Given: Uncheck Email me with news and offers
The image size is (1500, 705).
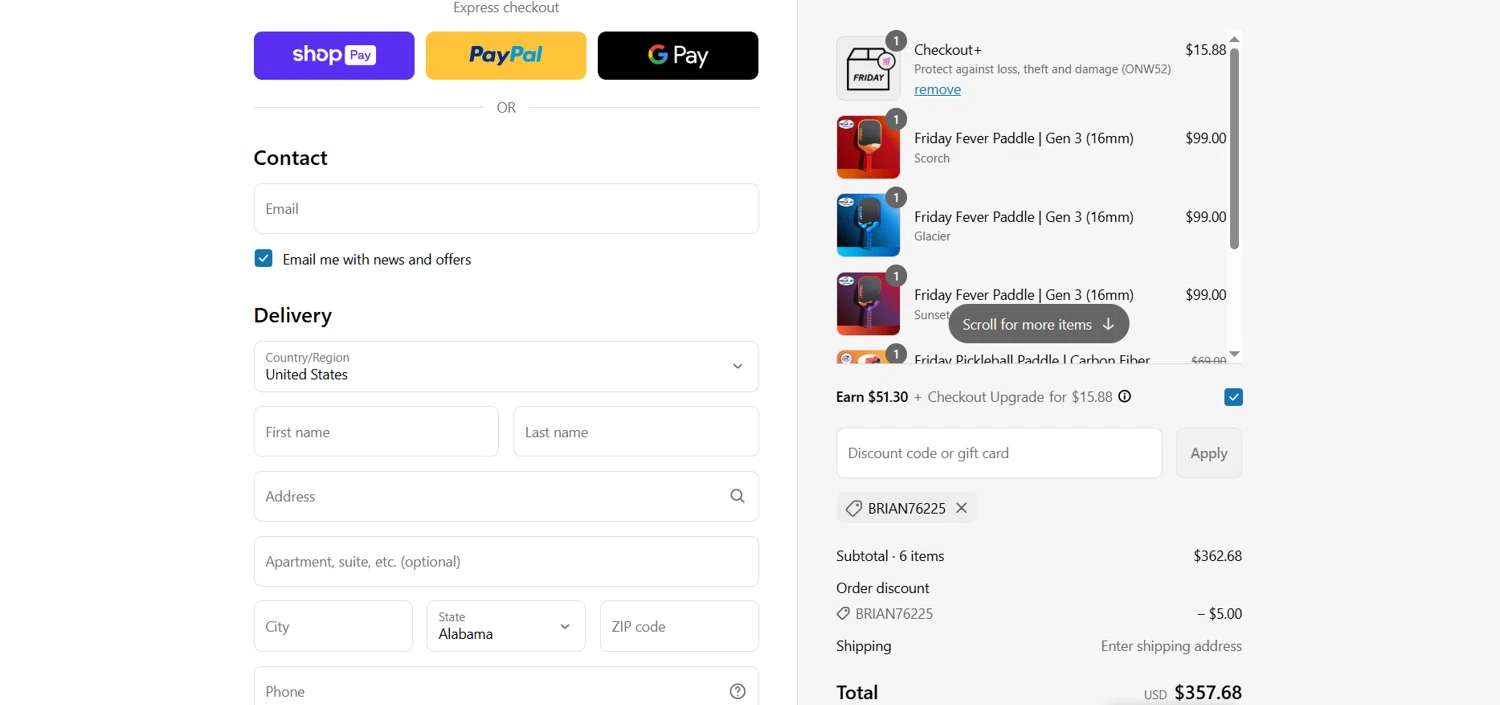Looking at the screenshot, I should (263, 259).
